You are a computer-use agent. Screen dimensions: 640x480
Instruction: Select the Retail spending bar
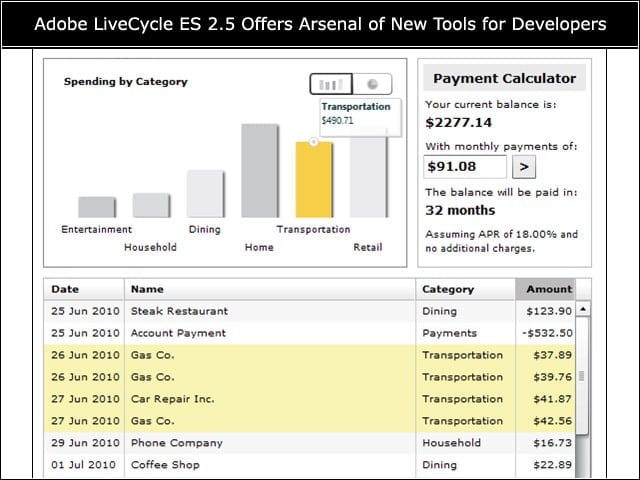pyautogui.click(x=369, y=176)
